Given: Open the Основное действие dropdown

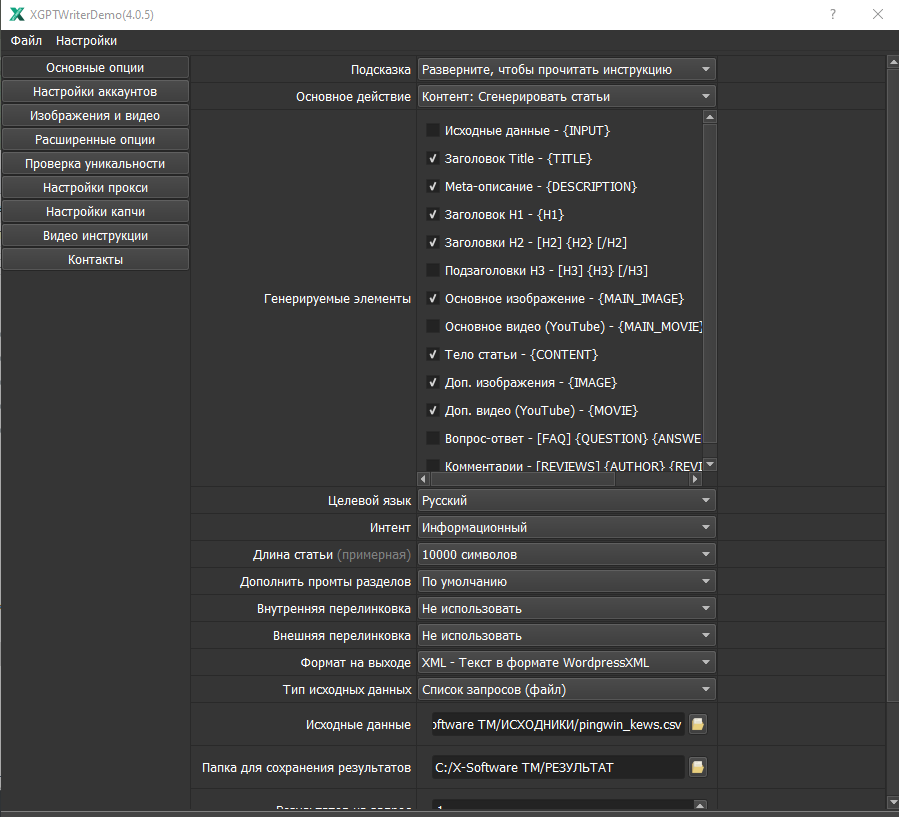Looking at the screenshot, I should (x=566, y=96).
